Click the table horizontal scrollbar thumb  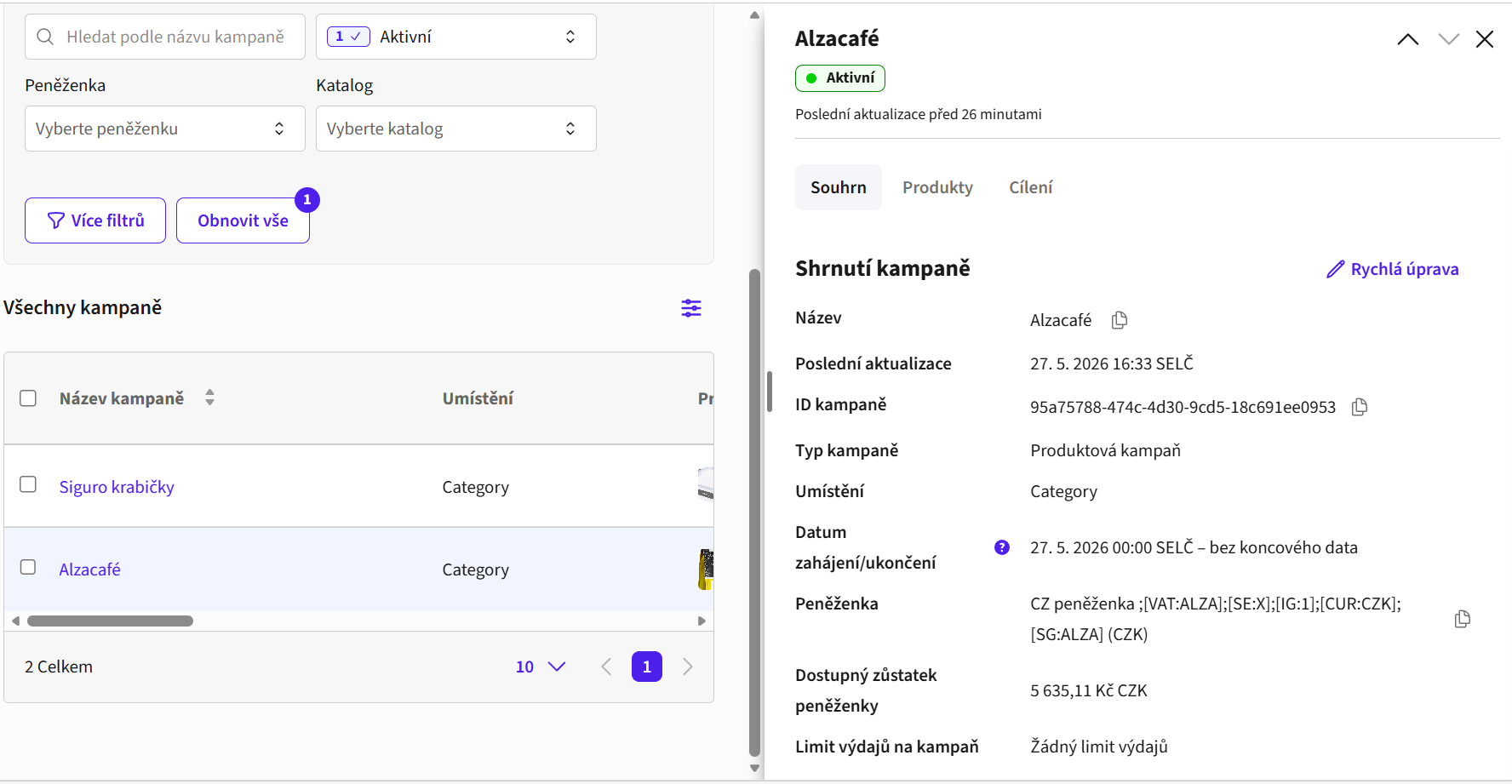(x=110, y=621)
